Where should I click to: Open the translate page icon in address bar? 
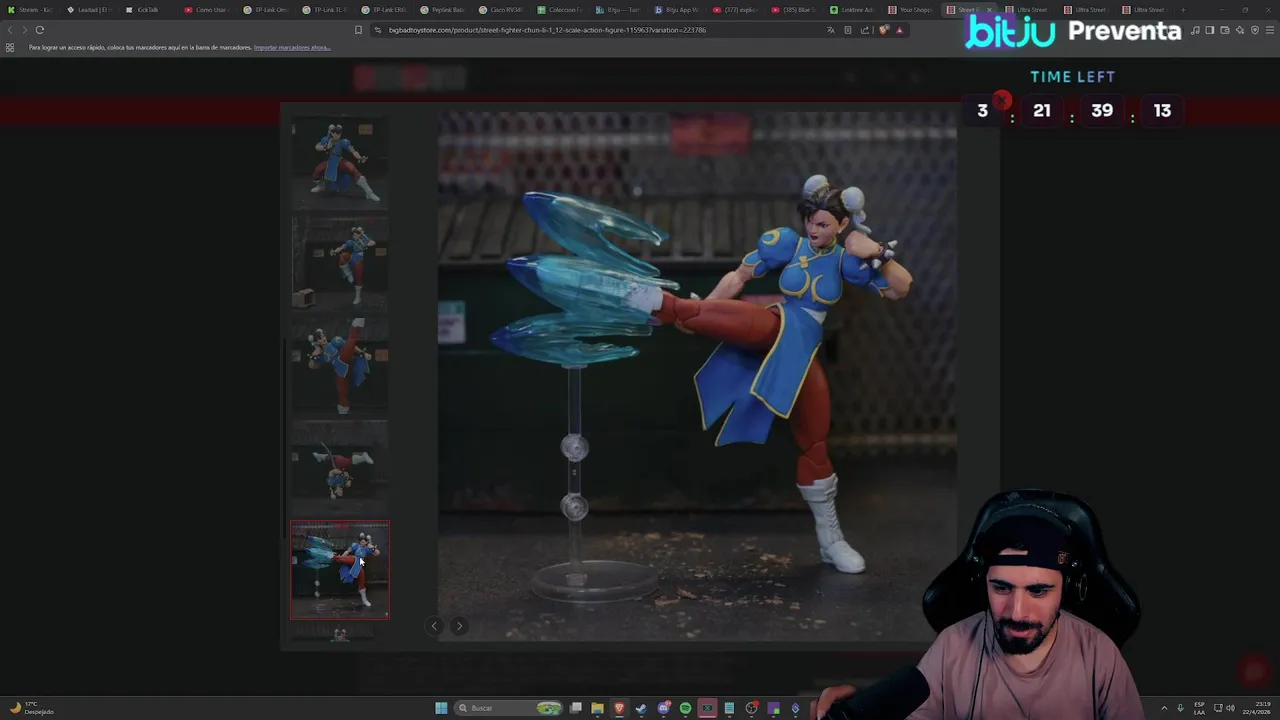[831, 30]
